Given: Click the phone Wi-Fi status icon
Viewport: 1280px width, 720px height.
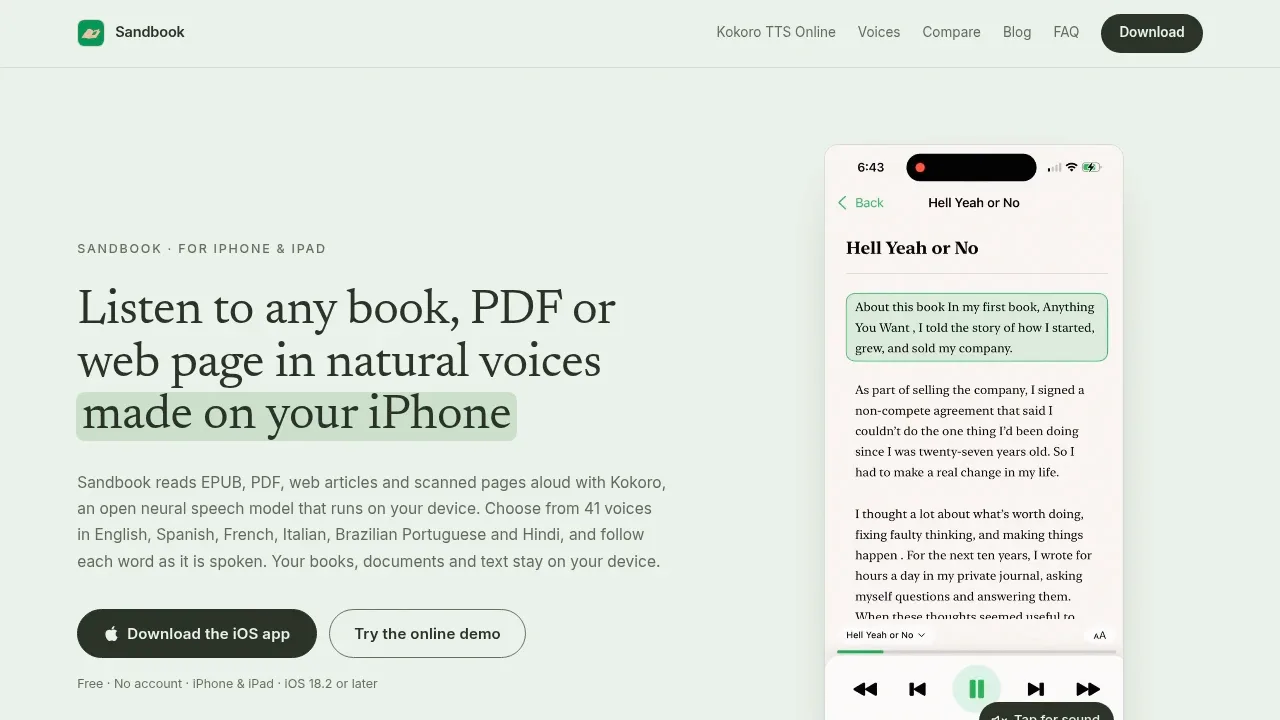Looking at the screenshot, I should click(1071, 167).
